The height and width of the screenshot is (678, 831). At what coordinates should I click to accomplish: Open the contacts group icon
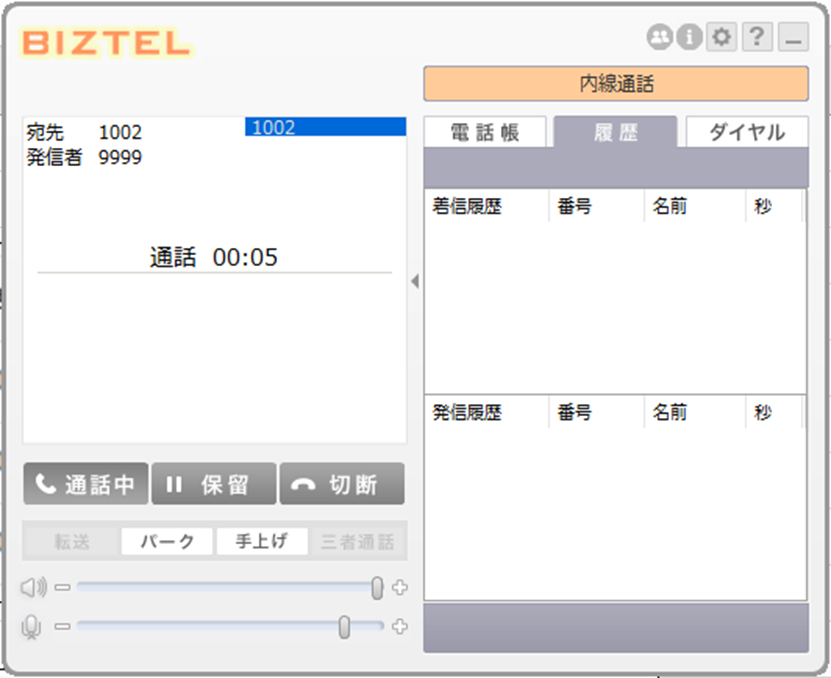point(659,38)
